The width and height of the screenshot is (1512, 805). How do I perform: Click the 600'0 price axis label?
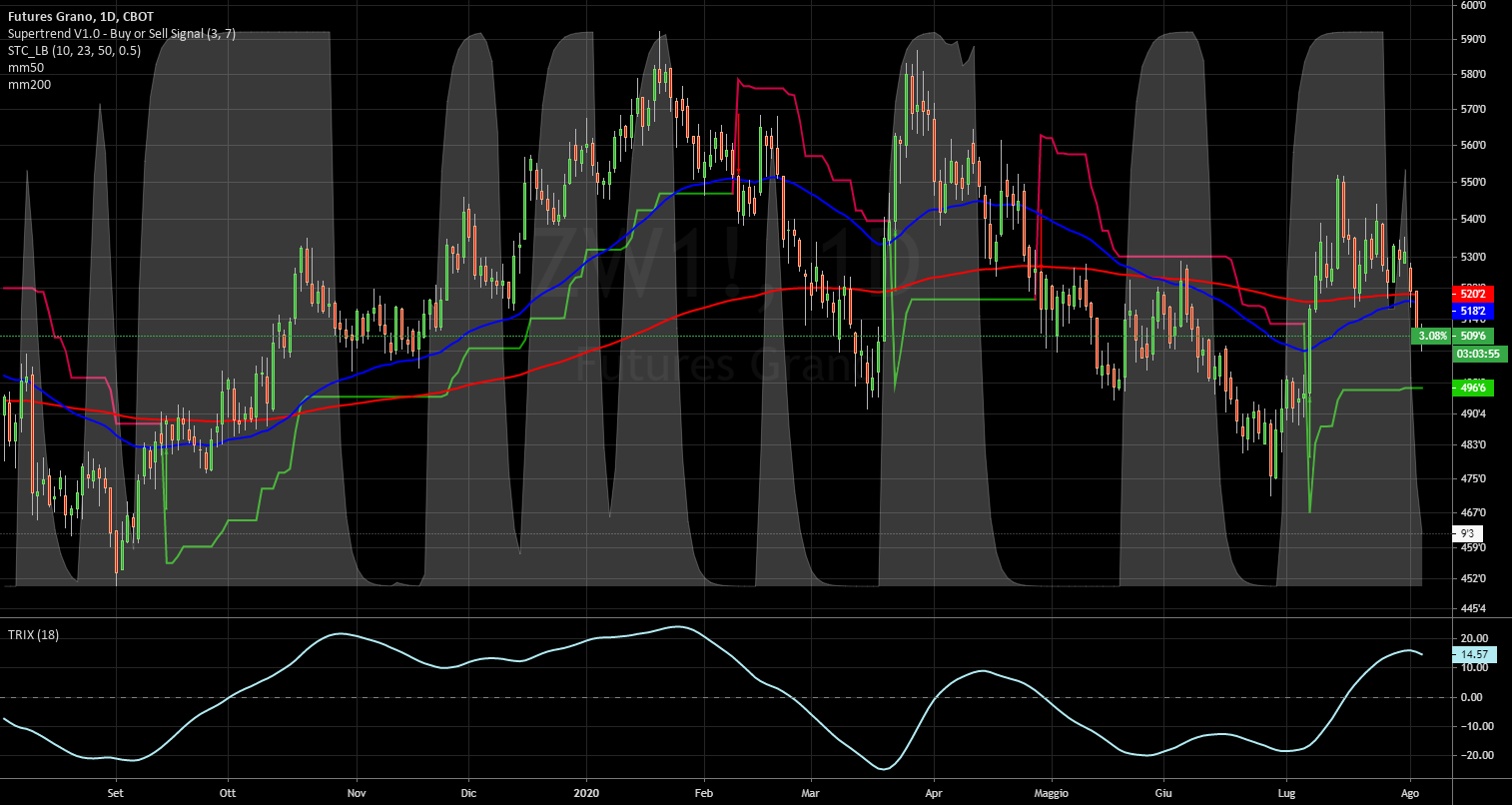click(x=1473, y=5)
